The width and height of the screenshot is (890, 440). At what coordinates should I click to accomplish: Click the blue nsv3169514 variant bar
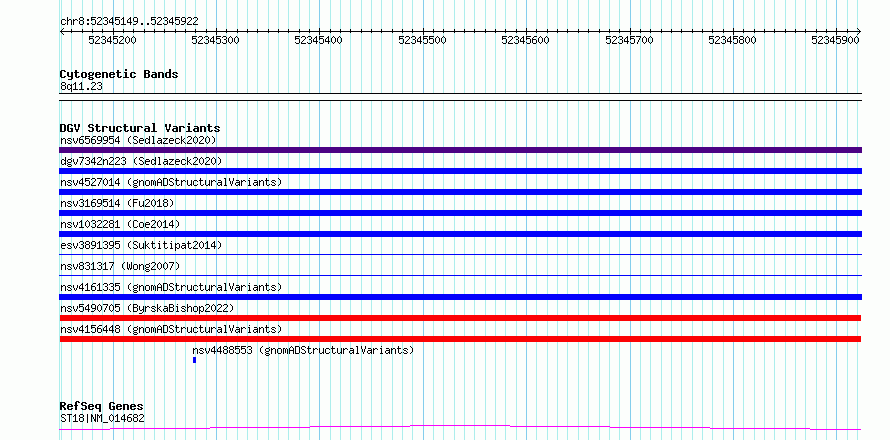point(460,213)
